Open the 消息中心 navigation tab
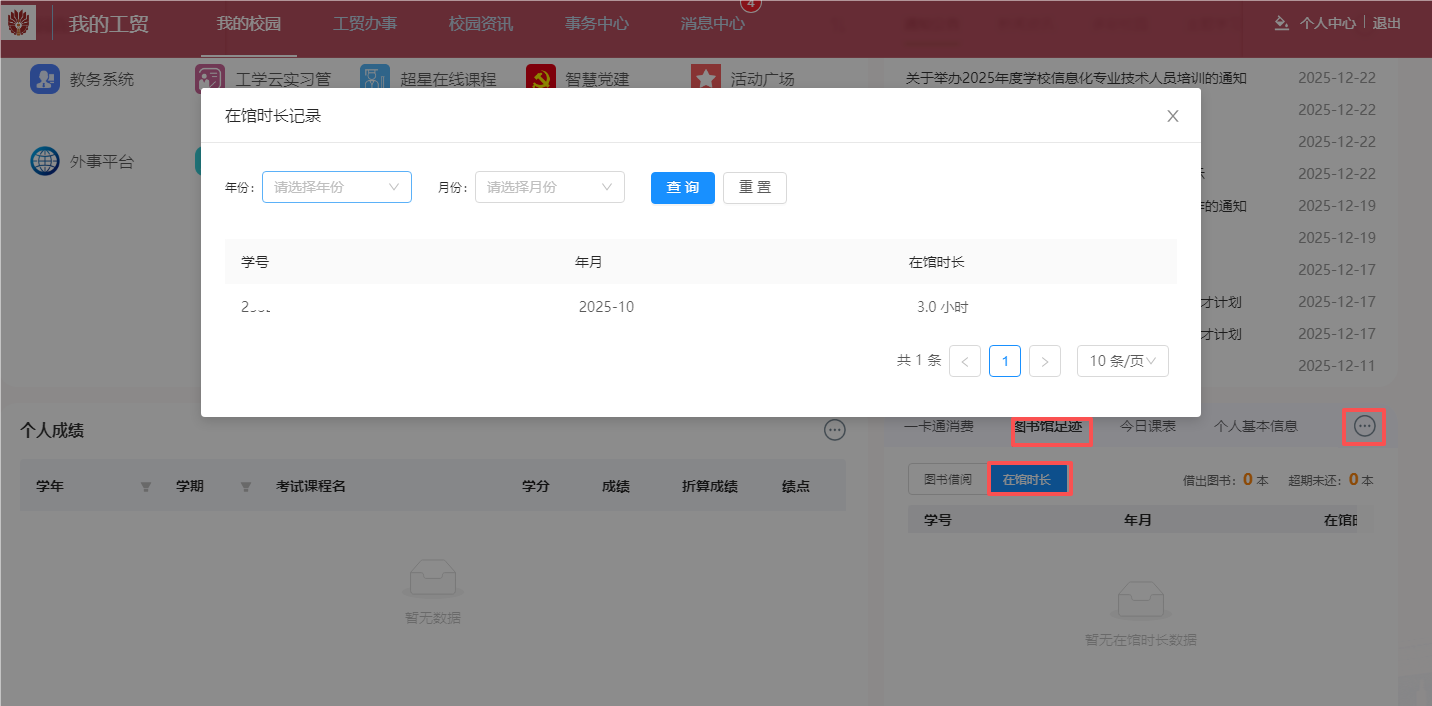The width and height of the screenshot is (1432, 706). pyautogui.click(x=712, y=24)
